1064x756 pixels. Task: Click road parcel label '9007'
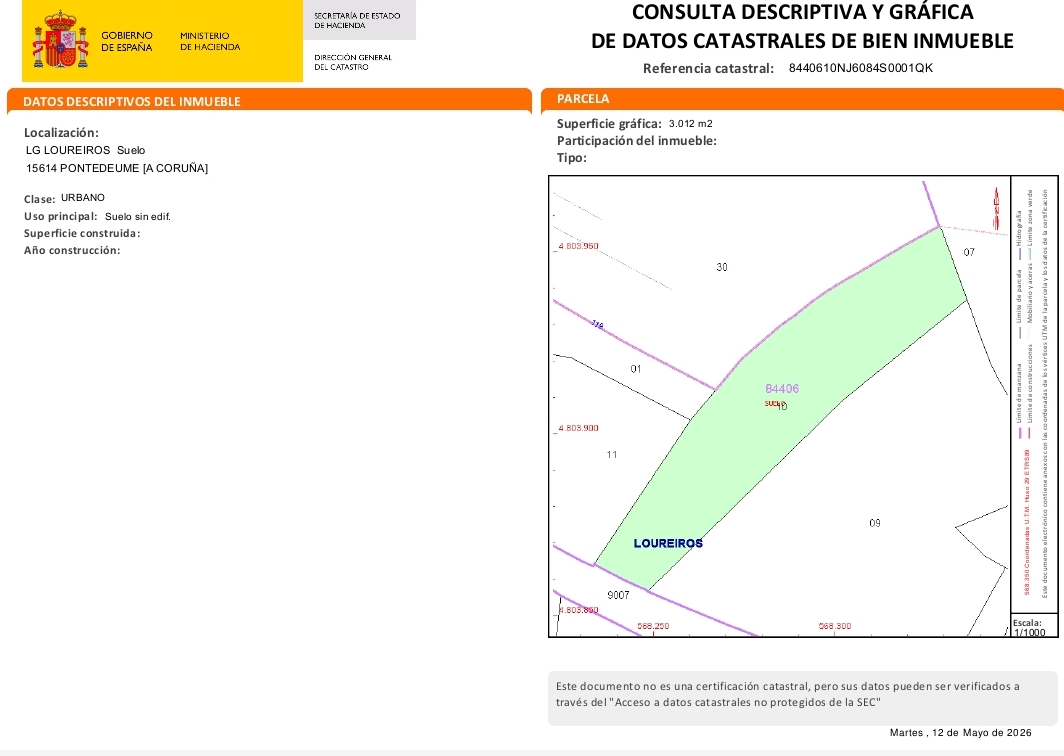click(618, 595)
